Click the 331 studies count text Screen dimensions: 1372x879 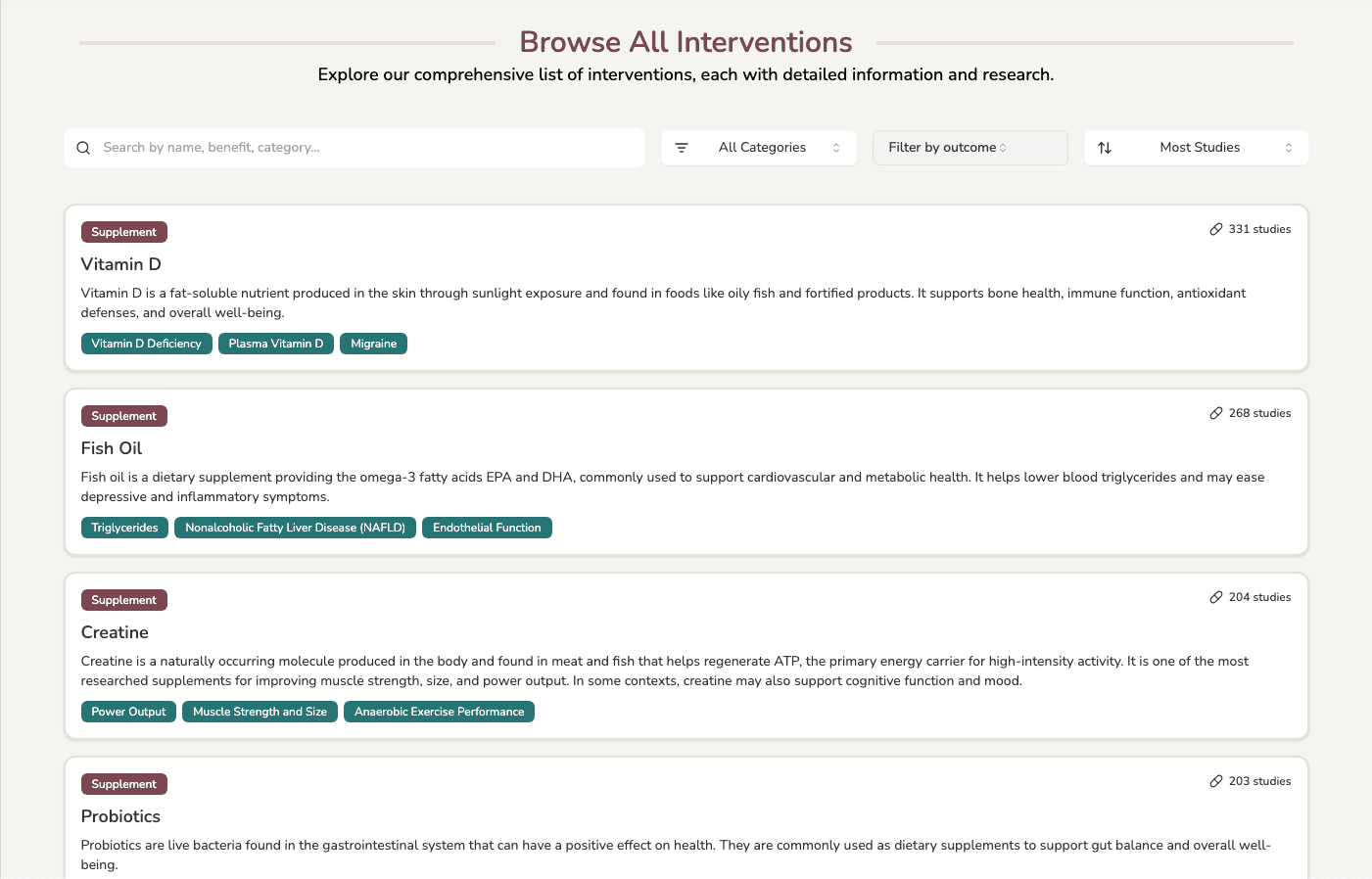pos(1259,229)
